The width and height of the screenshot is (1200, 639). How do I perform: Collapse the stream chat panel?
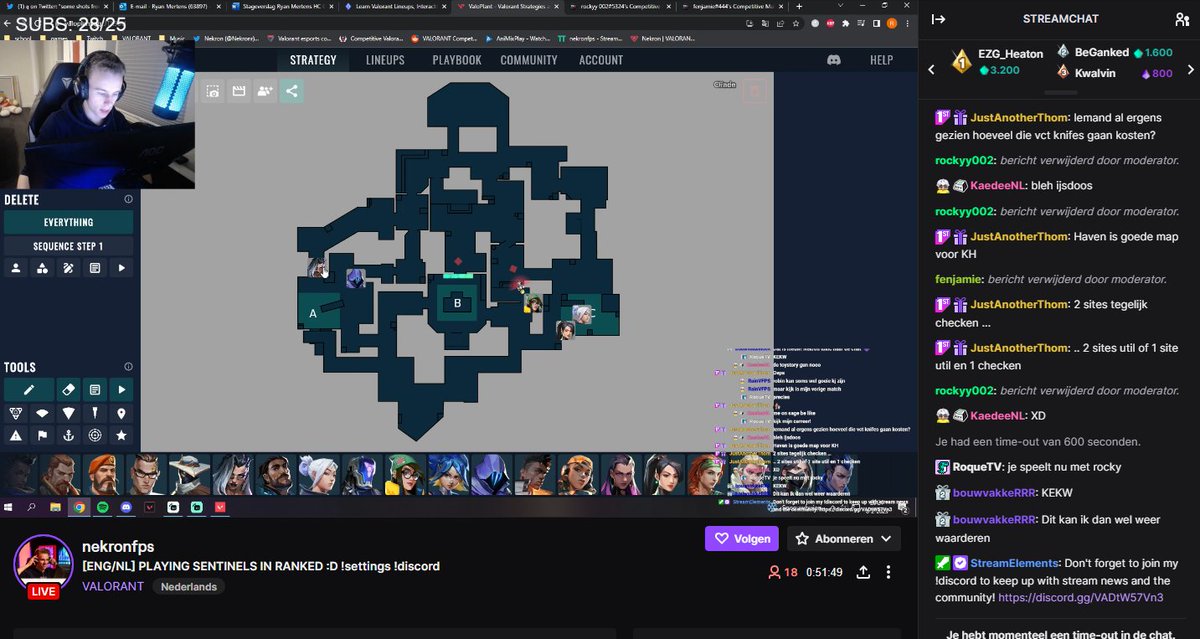click(x=938, y=19)
